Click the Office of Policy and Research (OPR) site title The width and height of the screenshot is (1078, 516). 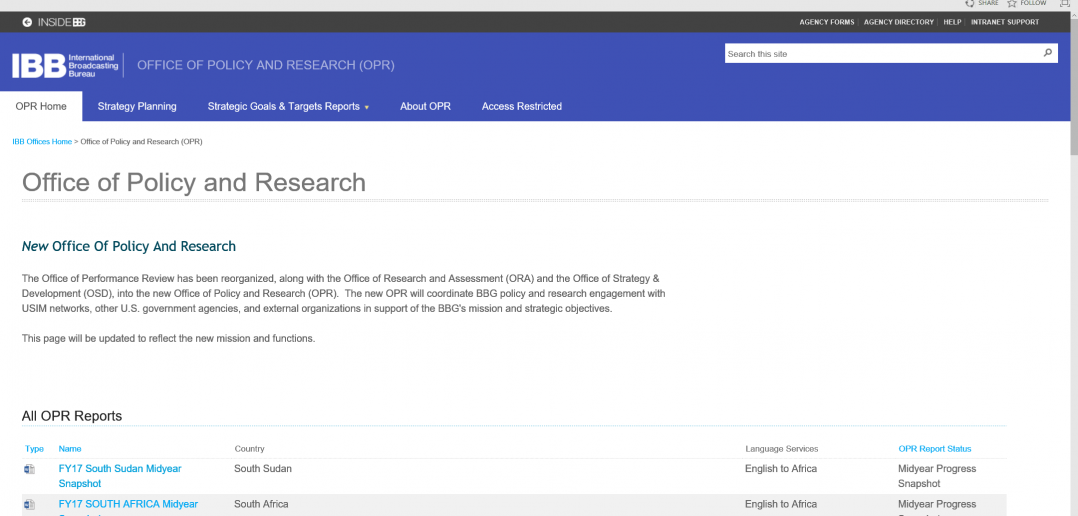(x=266, y=66)
